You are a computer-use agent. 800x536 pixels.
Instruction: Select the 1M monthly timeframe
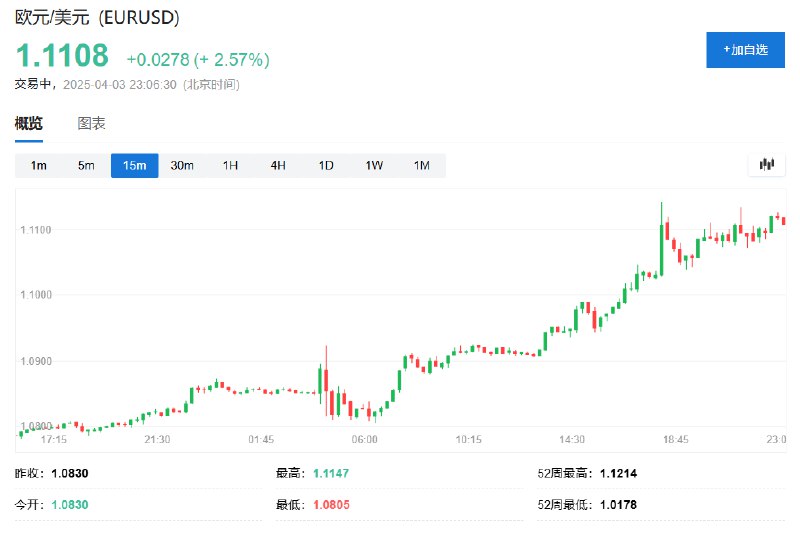point(422,166)
